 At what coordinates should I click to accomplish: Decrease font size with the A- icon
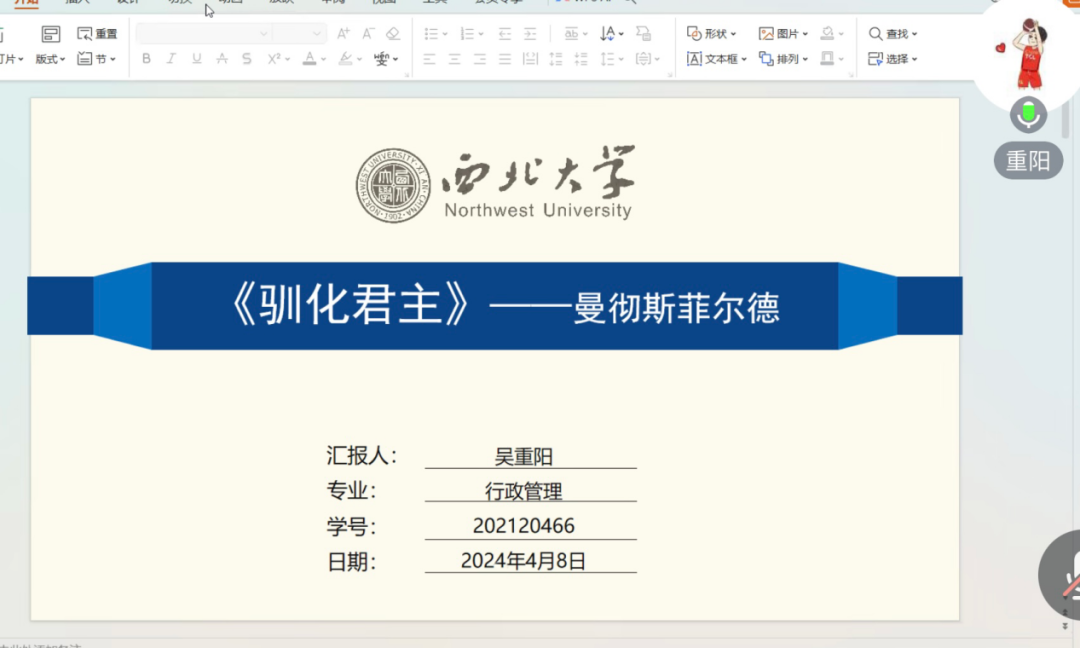(x=368, y=34)
